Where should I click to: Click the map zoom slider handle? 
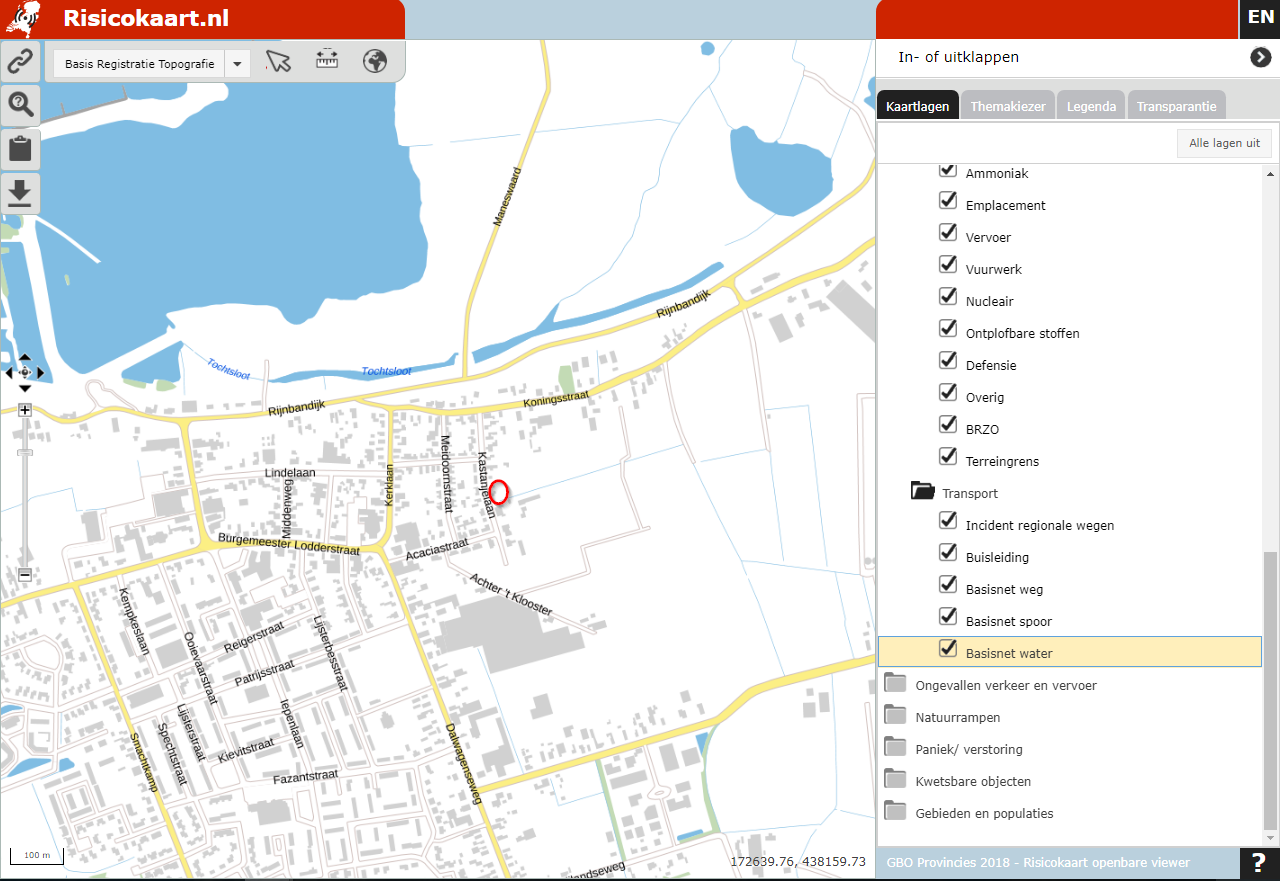[25, 453]
